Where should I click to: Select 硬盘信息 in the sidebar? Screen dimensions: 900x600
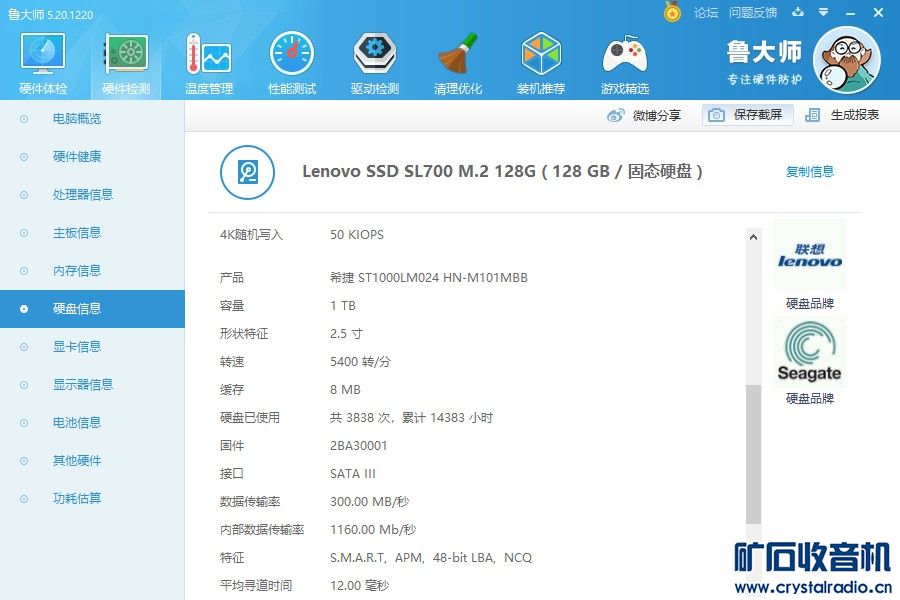(92, 309)
